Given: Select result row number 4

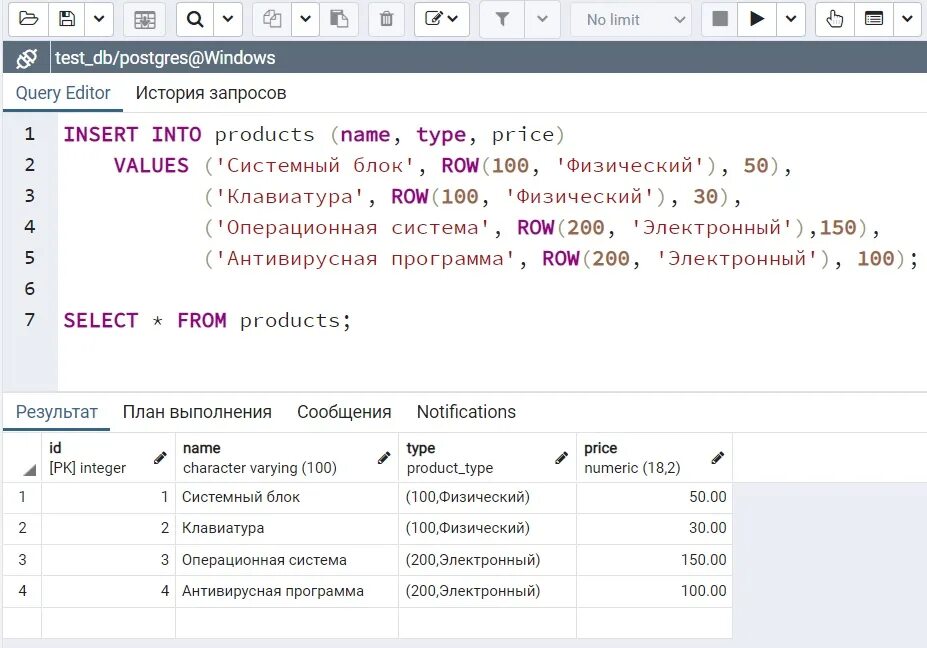Looking at the screenshot, I should 22,591.
